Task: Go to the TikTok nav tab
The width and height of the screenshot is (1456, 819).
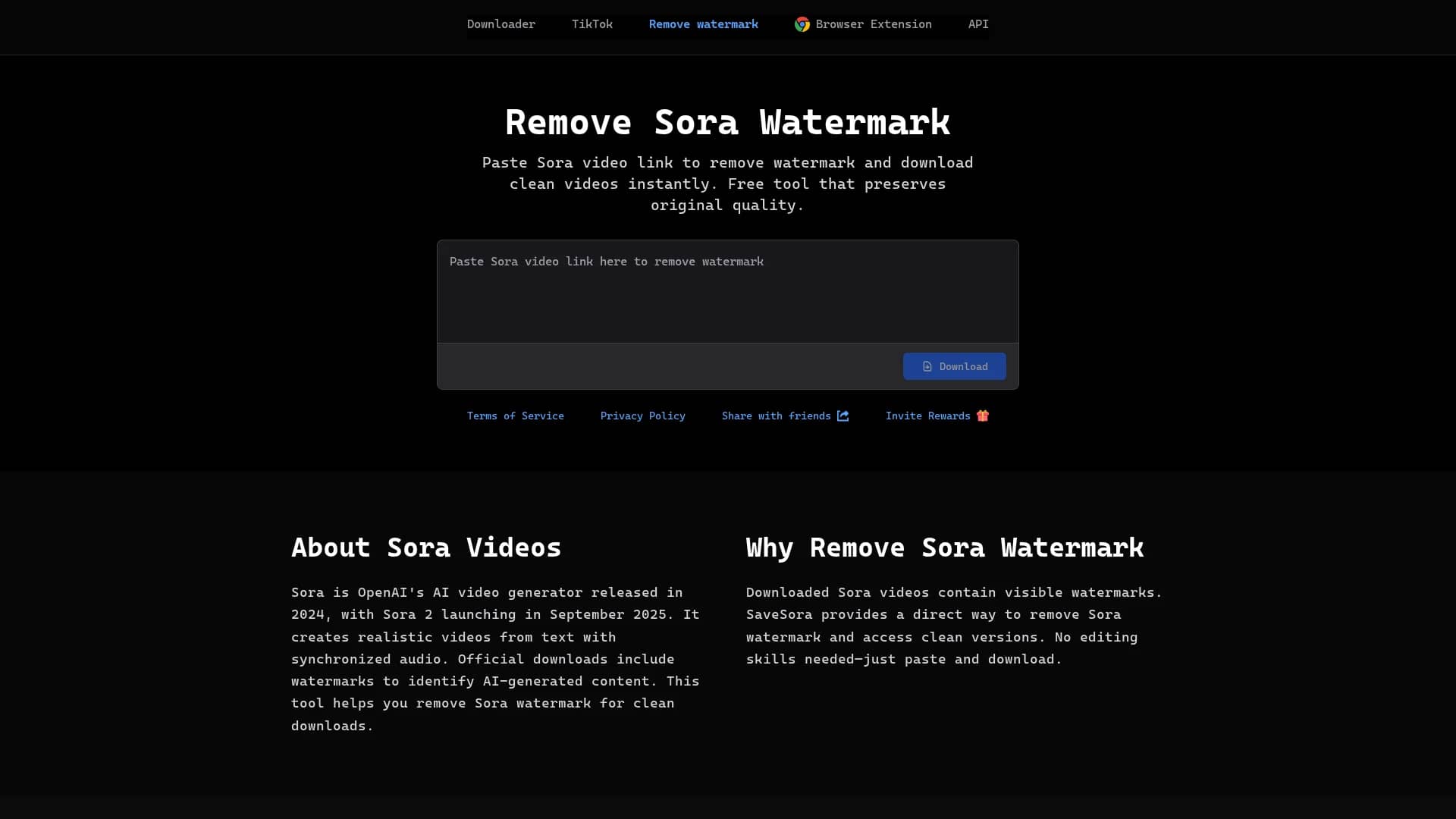Action: click(591, 24)
